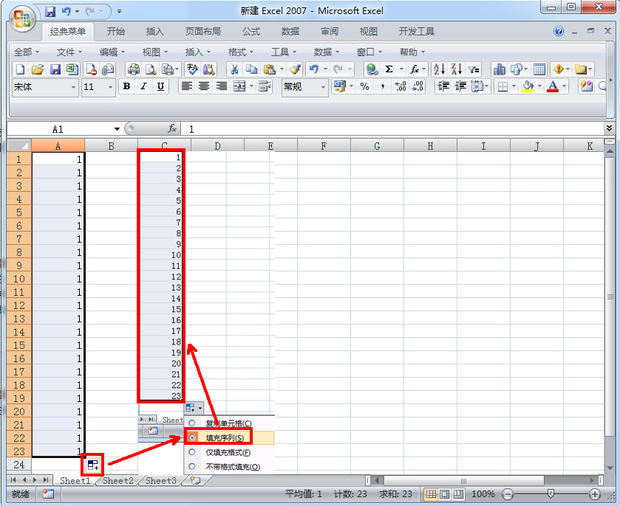Click column F header
The image size is (620, 506).
click(324, 146)
